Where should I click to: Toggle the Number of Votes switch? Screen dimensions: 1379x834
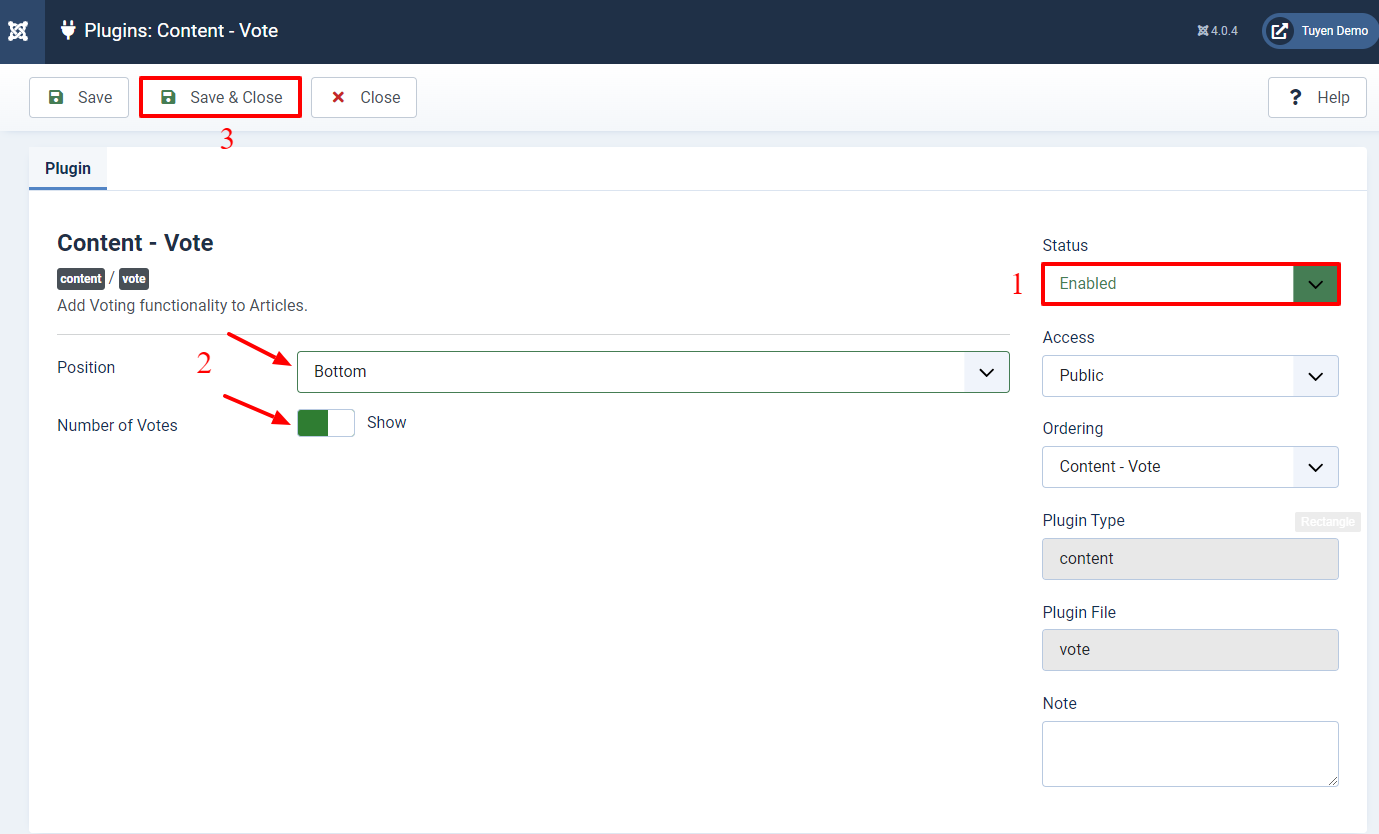pos(326,423)
